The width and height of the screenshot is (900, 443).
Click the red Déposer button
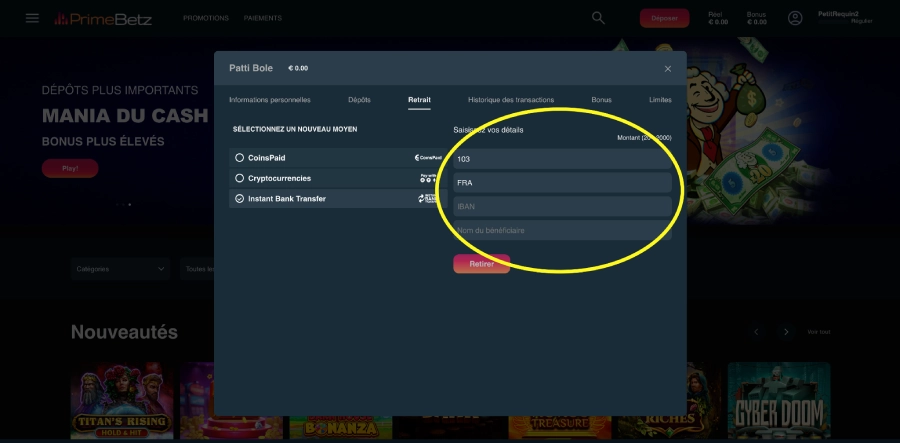coord(664,18)
